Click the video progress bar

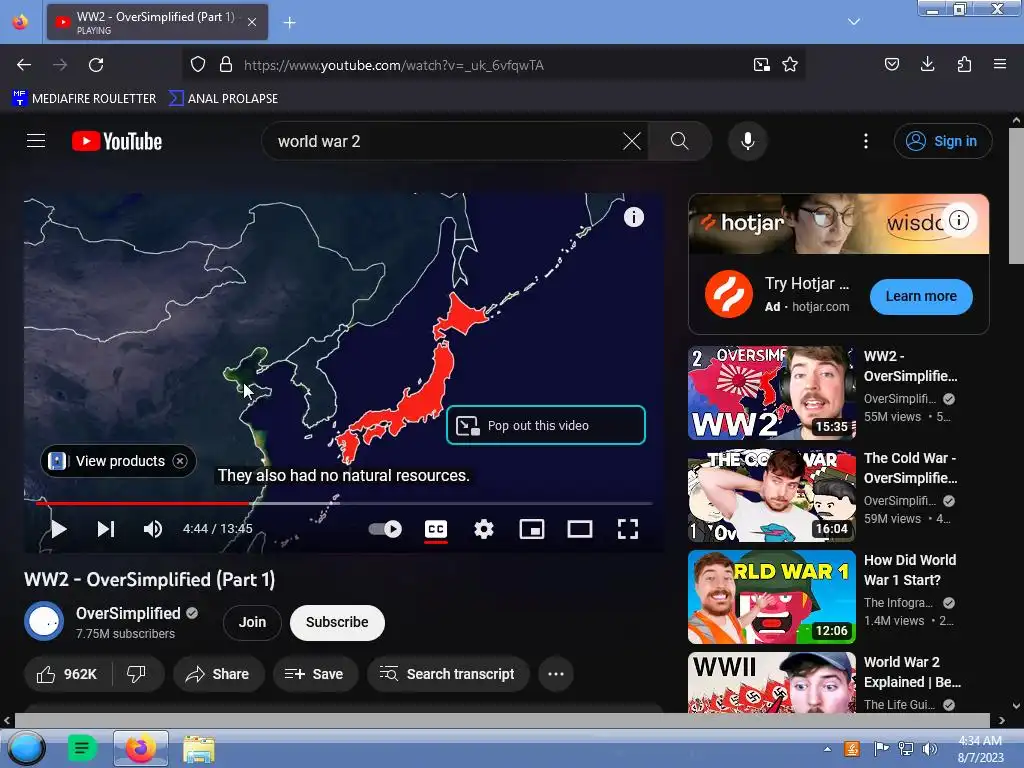(344, 504)
